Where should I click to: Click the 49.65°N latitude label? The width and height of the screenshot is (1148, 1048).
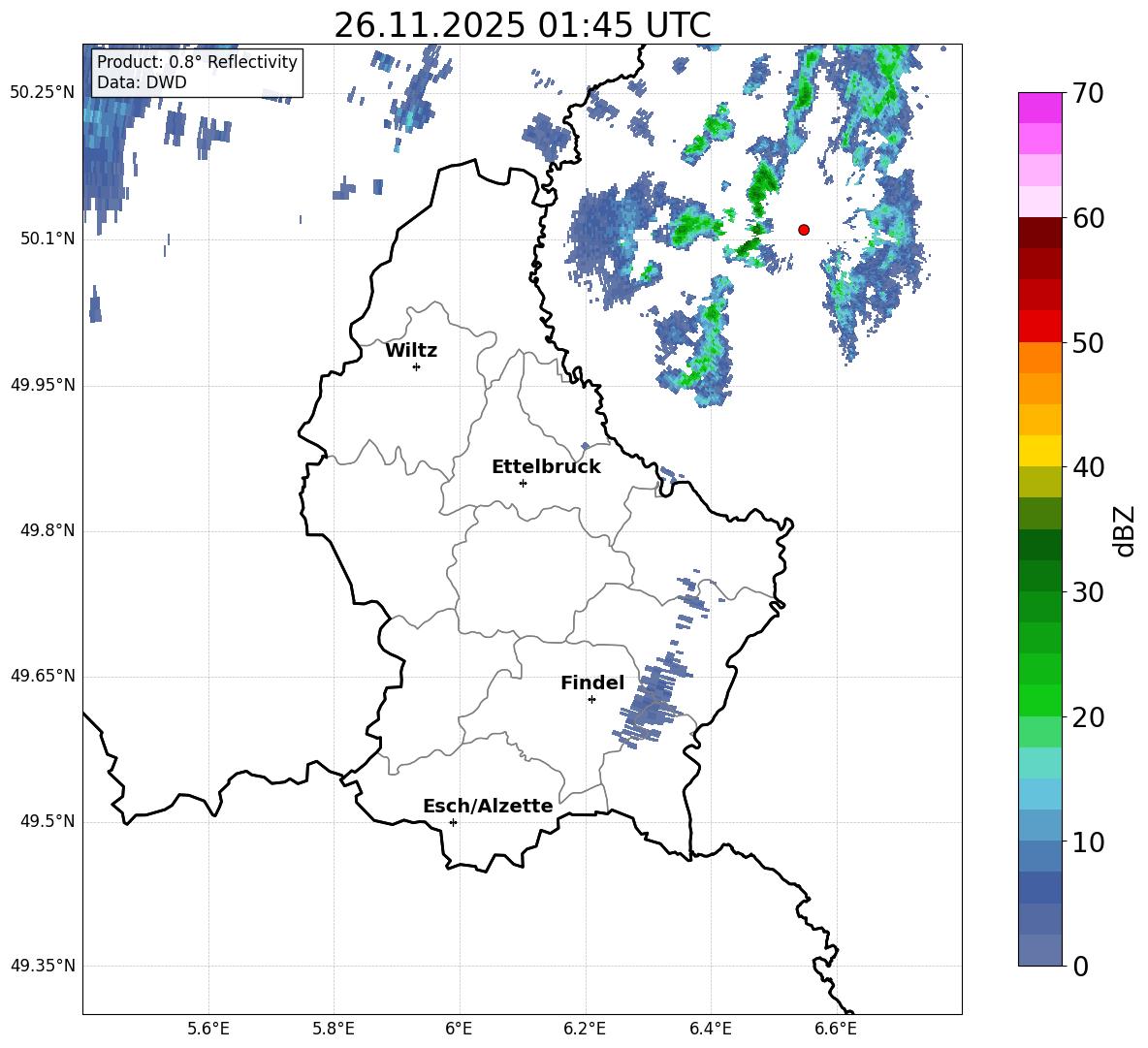click(43, 676)
